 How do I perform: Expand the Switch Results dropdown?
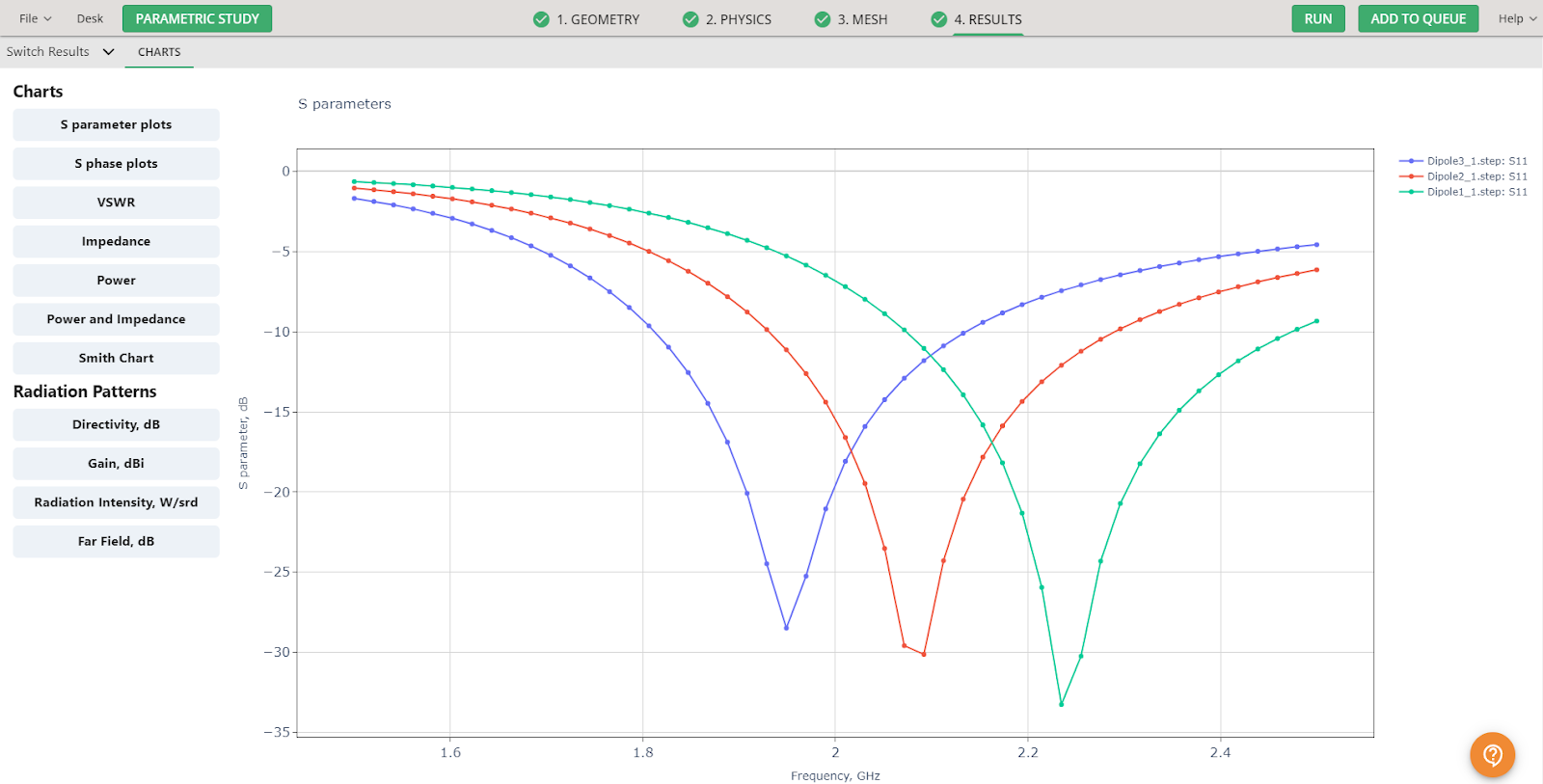point(60,52)
